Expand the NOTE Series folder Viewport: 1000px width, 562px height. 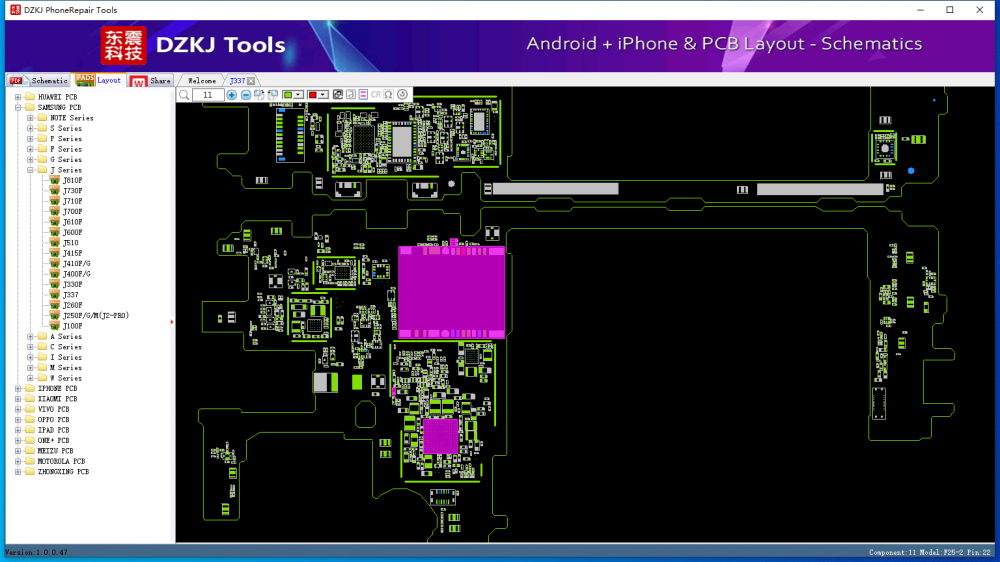click(x=30, y=118)
